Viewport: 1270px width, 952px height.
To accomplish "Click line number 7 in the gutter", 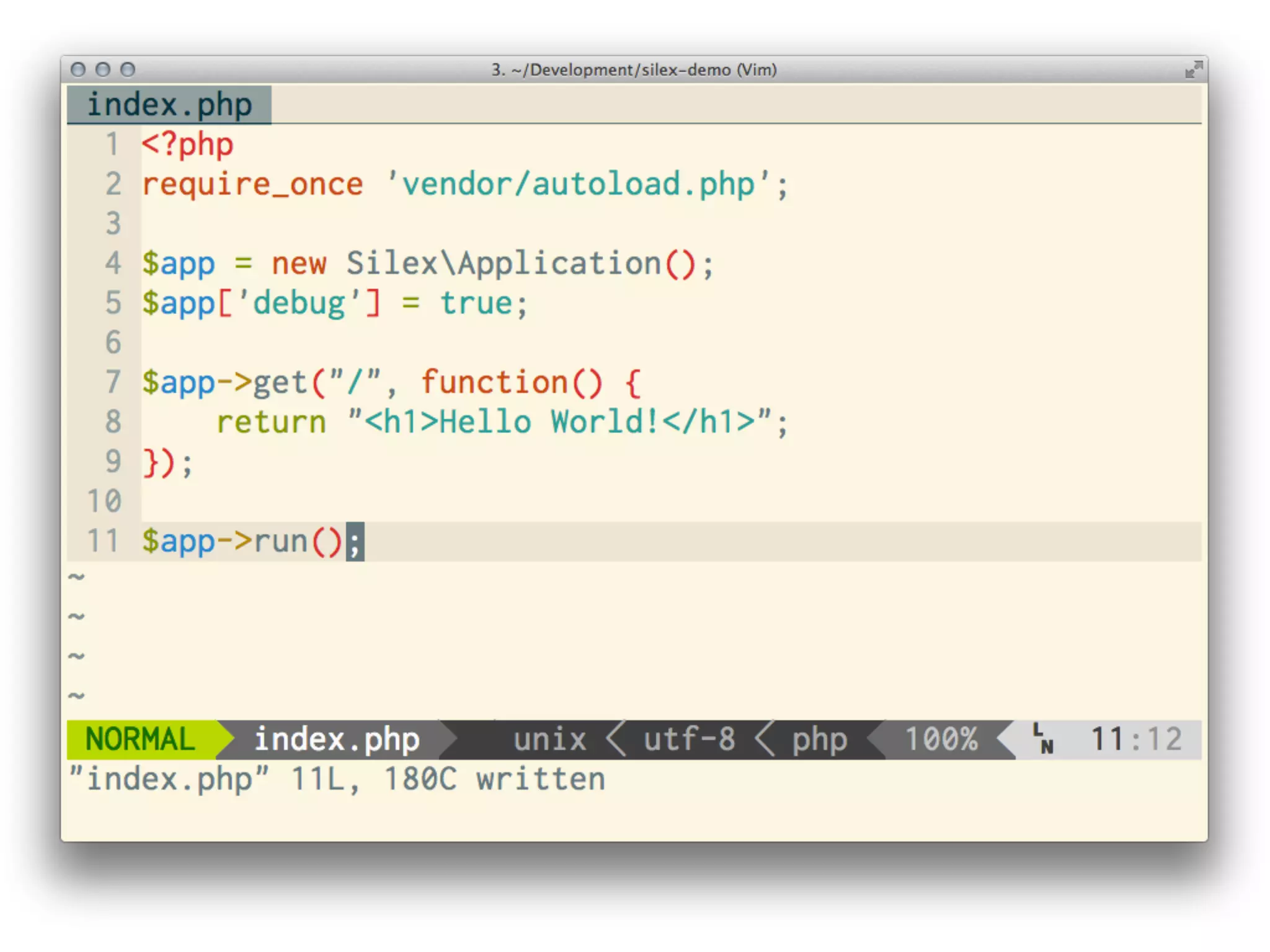I will [113, 382].
